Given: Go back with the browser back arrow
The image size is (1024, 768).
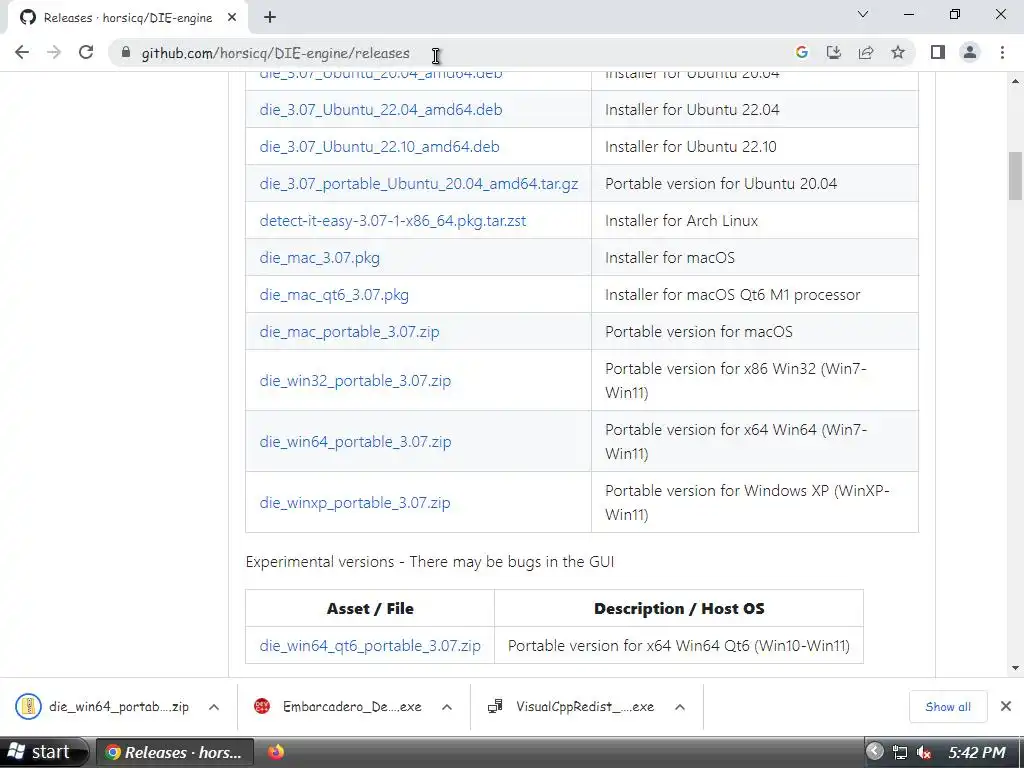Looking at the screenshot, I should point(22,52).
